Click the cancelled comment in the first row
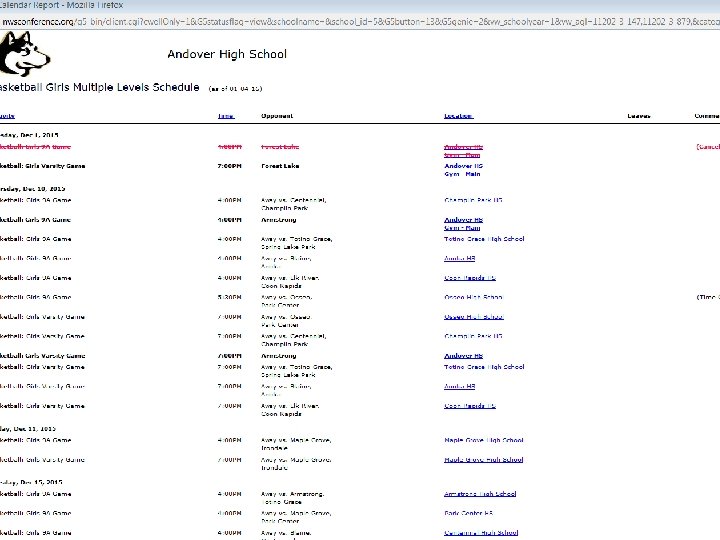720x540 pixels. (x=708, y=147)
